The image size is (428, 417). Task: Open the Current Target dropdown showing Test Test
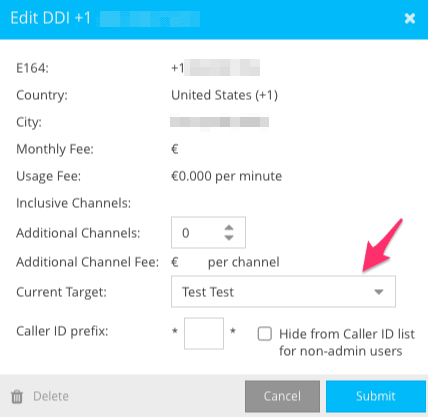pos(283,292)
